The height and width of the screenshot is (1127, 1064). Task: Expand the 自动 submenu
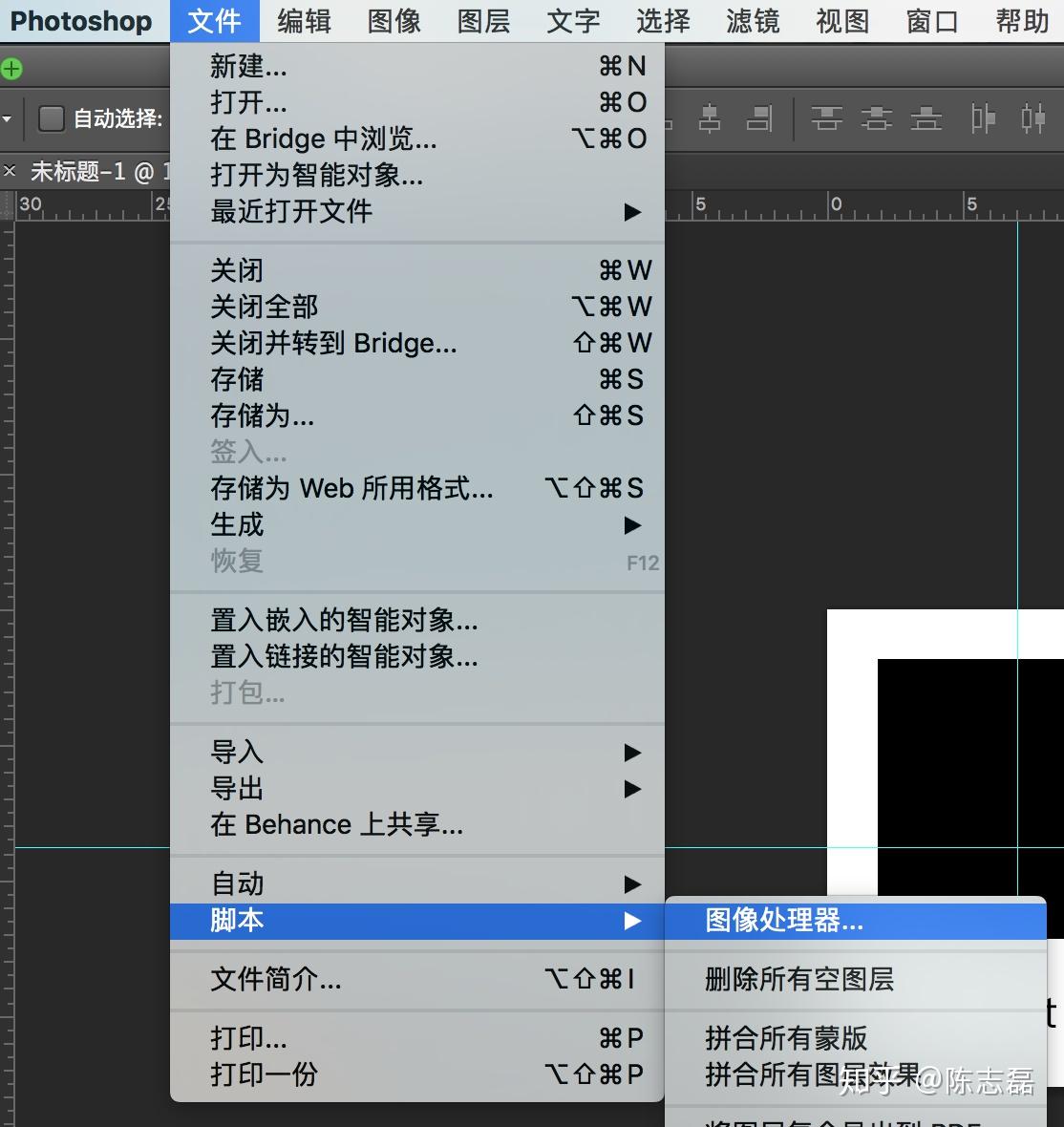point(417,884)
